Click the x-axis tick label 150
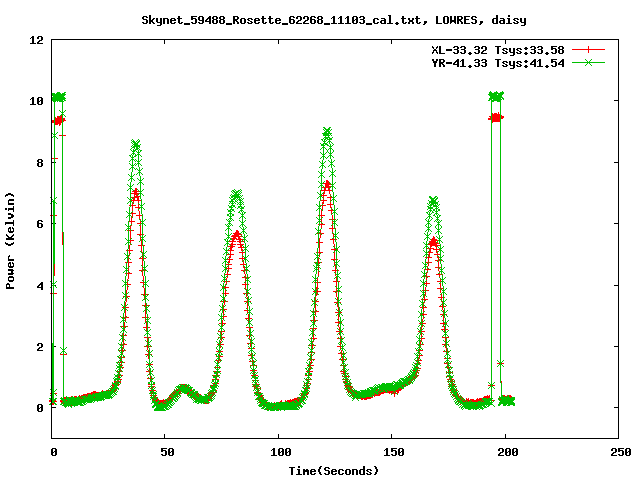 coord(393,452)
